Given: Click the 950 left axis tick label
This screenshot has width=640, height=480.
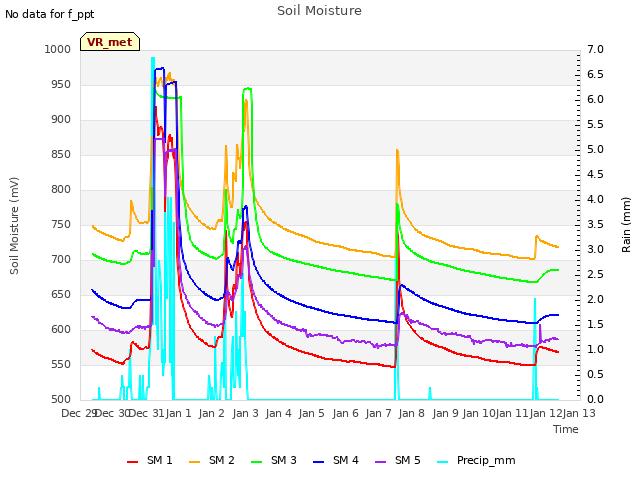Looking at the screenshot, I should coord(61,84).
